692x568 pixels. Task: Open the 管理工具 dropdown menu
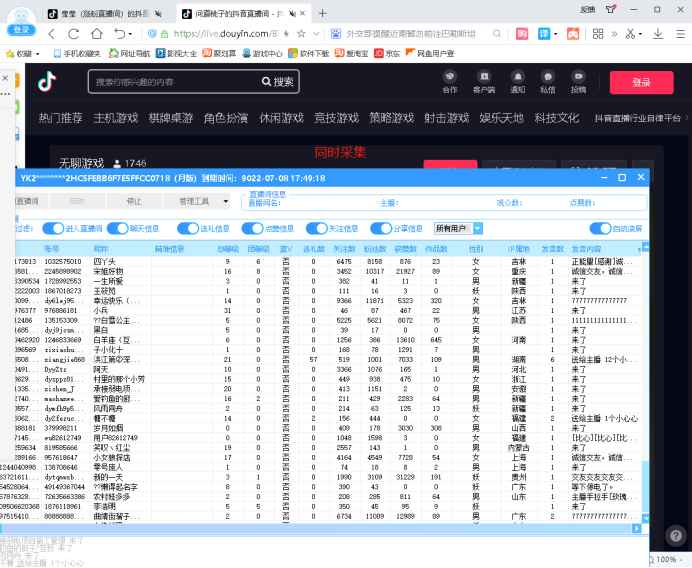click(x=197, y=202)
